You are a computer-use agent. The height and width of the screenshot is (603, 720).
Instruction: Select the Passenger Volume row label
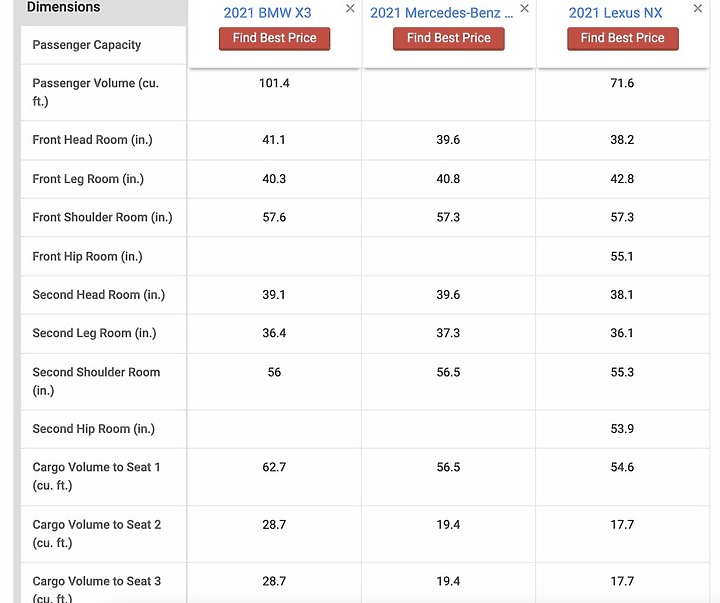tap(96, 92)
